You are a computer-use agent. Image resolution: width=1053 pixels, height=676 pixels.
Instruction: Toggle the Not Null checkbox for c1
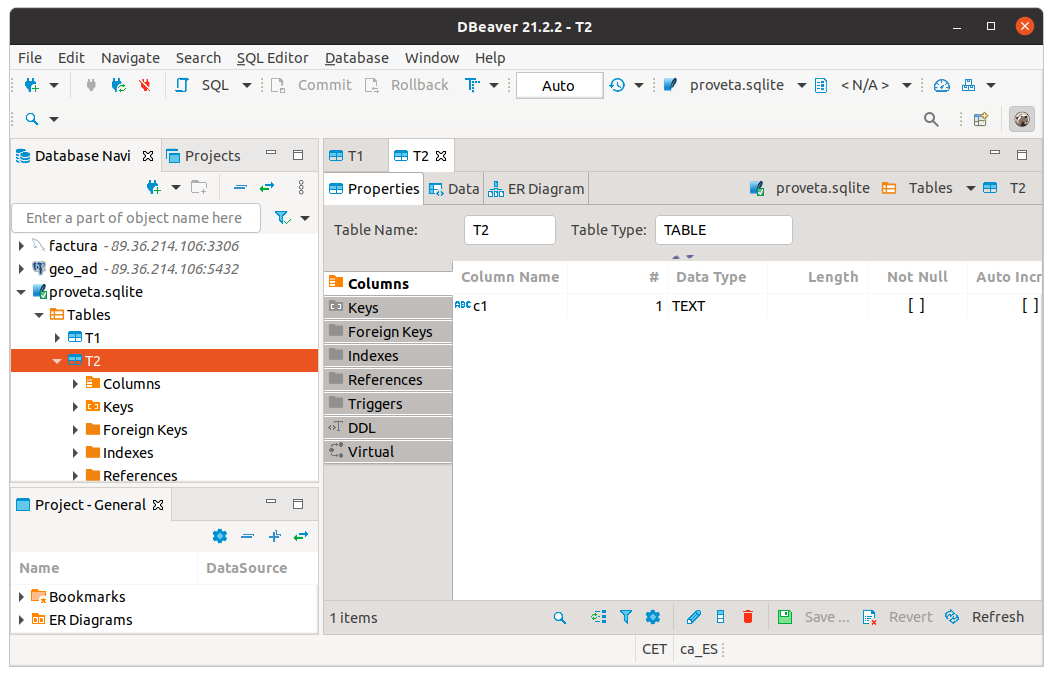(x=916, y=306)
